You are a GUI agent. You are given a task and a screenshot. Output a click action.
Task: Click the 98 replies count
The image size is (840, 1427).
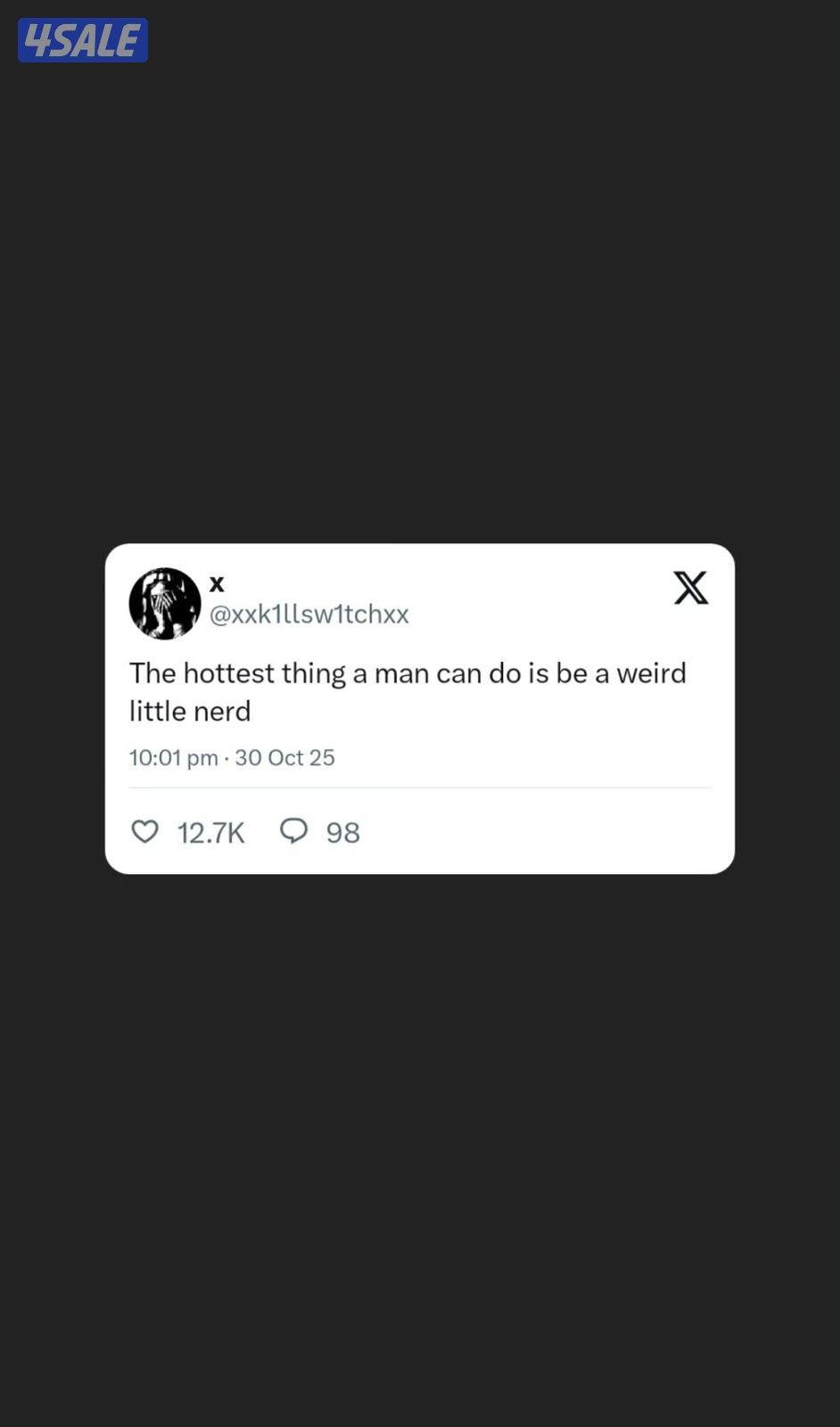click(x=342, y=832)
